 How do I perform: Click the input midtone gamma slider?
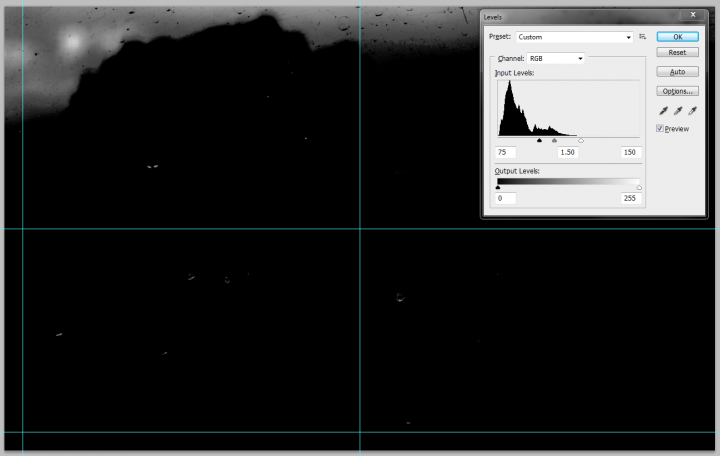(554, 141)
